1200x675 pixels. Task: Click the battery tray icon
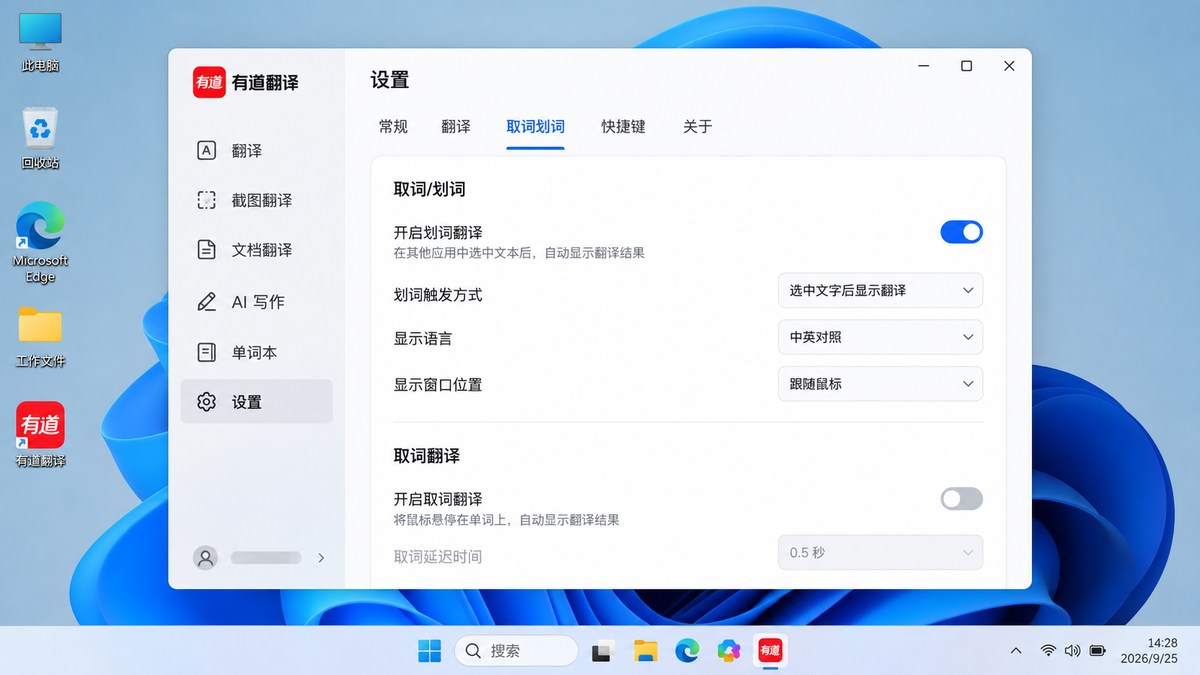tap(1097, 651)
